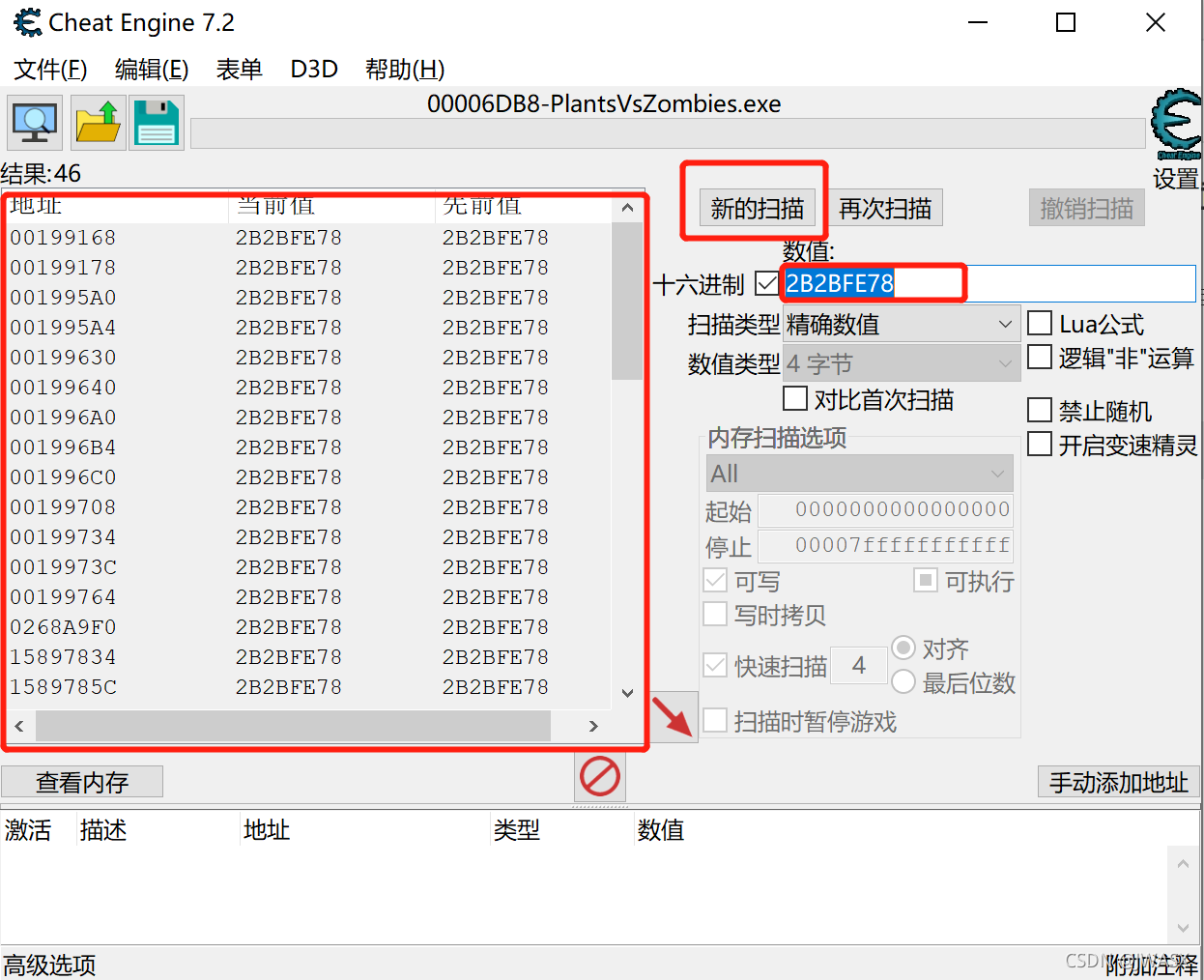Start a 新的扫描 scan
This screenshot has height=980, width=1204.
point(758,208)
